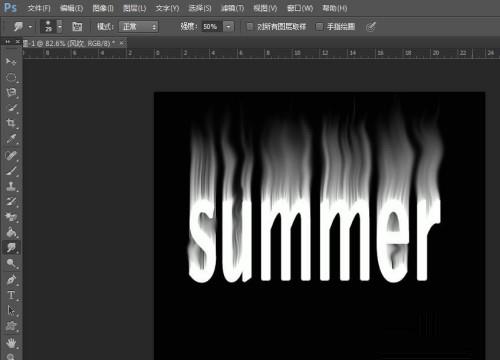Open the brush preset picker dropdown
This screenshot has height=360, width=500.
[59, 26]
